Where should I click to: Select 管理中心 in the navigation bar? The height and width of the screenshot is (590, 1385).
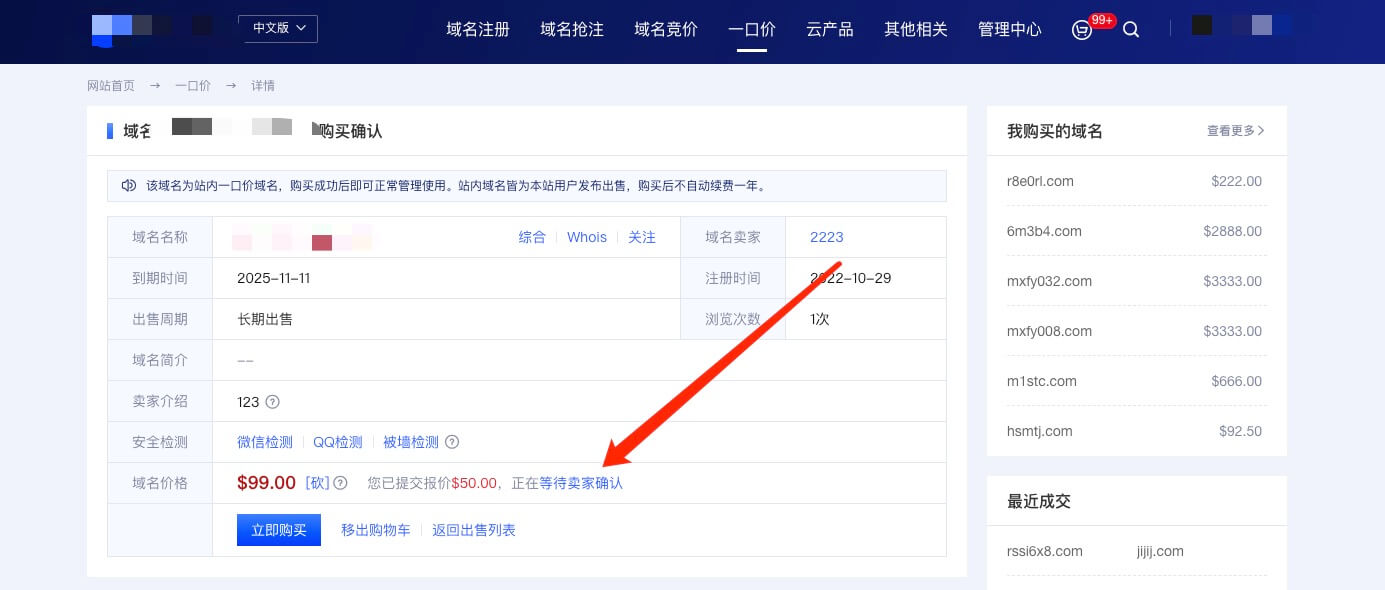point(1009,29)
